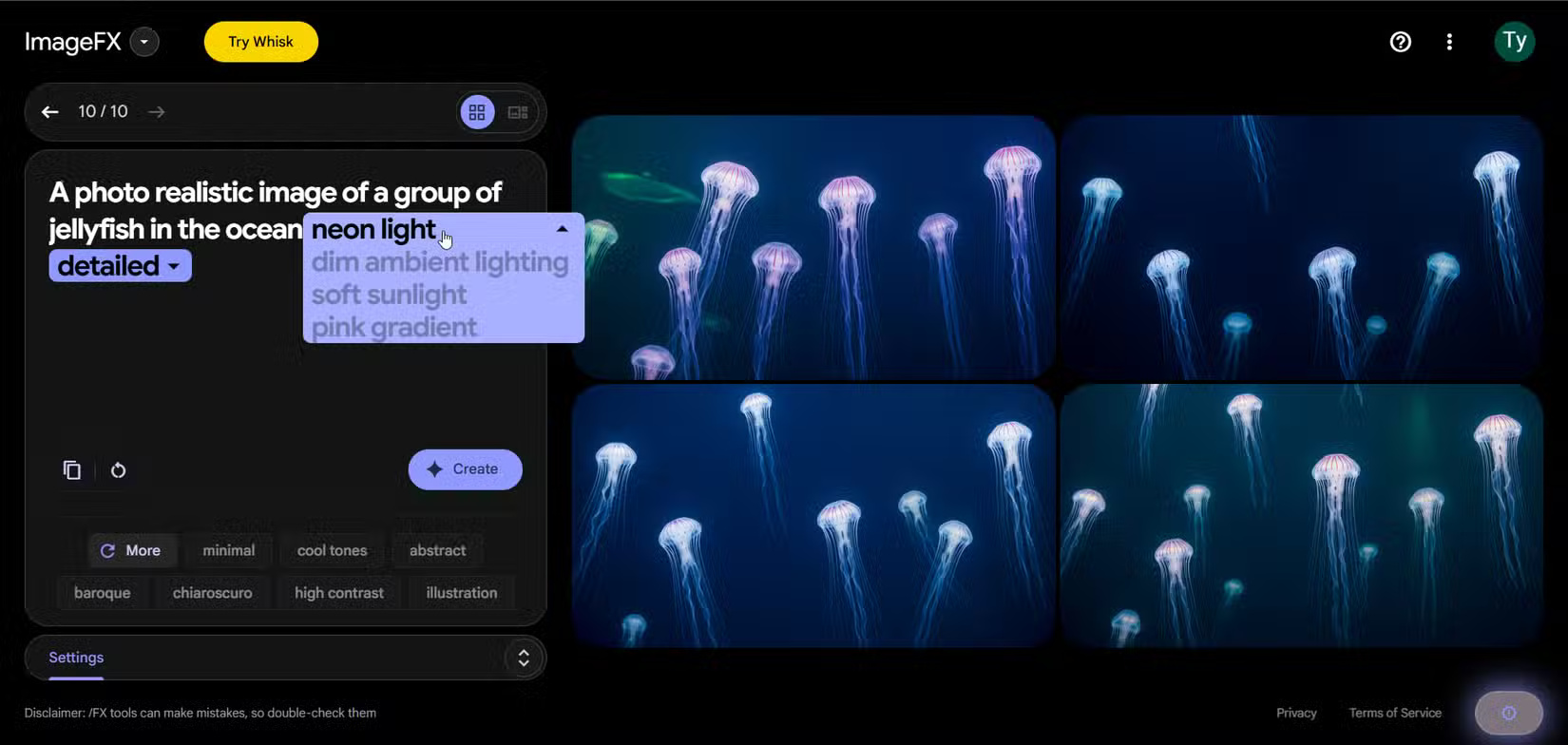
Task: Click the Create button
Action: coord(466,469)
